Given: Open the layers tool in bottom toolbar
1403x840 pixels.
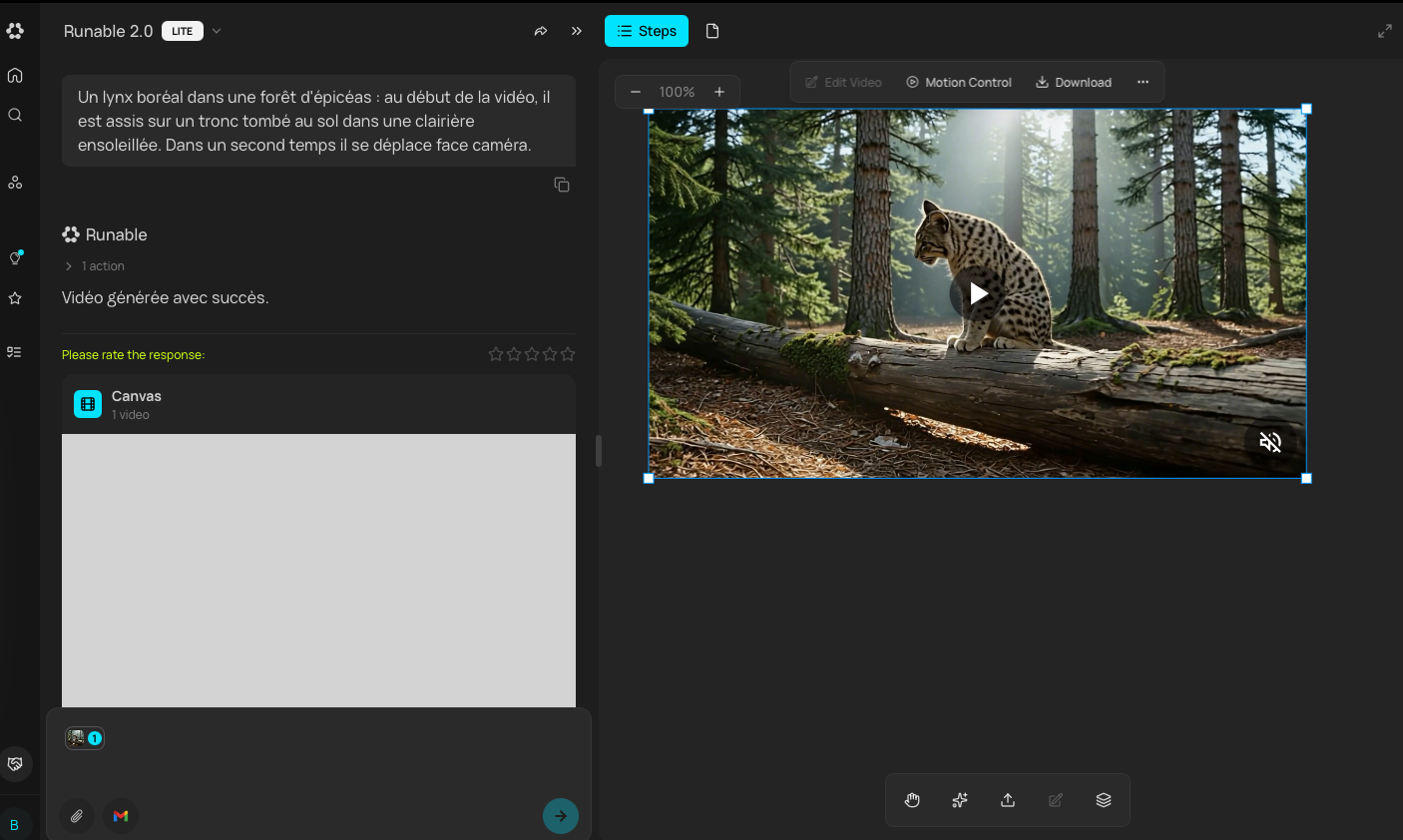Looking at the screenshot, I should pyautogui.click(x=1104, y=800).
